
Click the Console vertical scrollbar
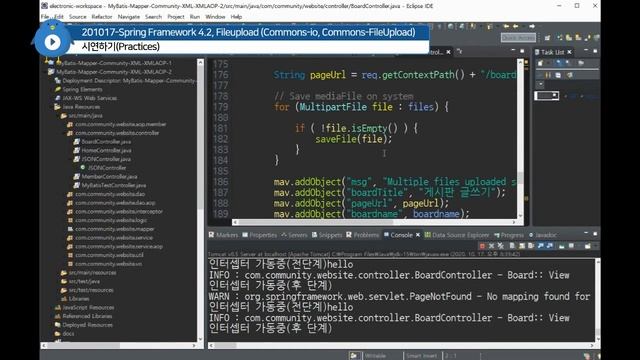click(597, 300)
